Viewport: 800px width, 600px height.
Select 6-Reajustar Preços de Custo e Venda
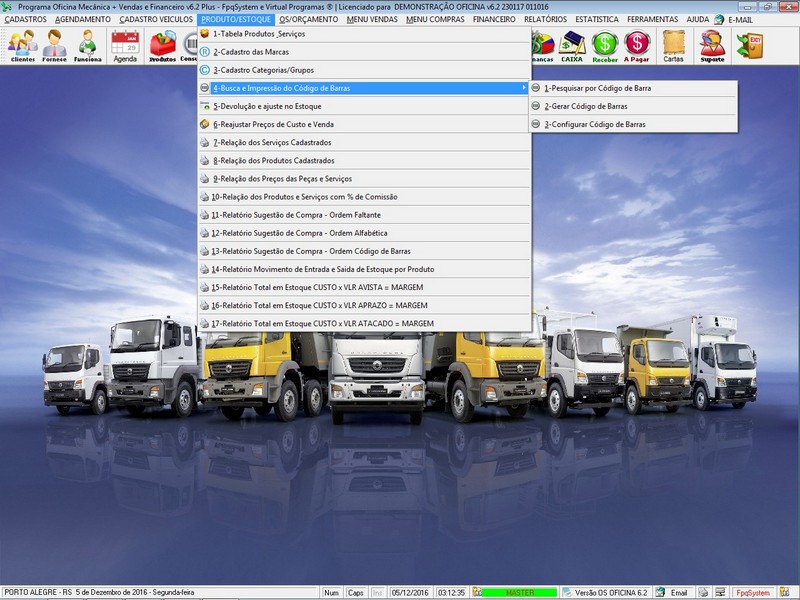[364, 124]
